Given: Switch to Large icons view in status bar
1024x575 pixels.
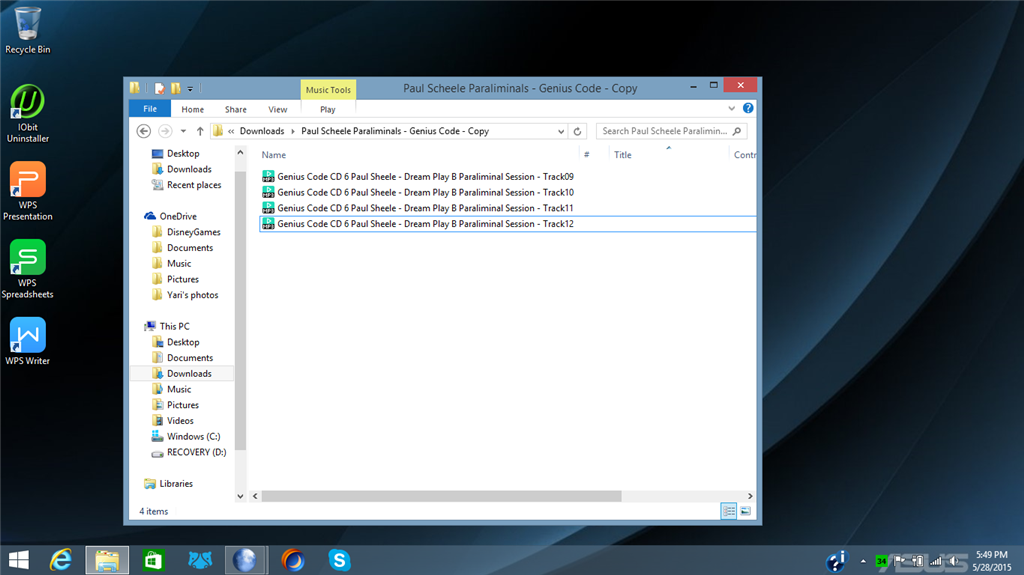Looking at the screenshot, I should 745,511.
